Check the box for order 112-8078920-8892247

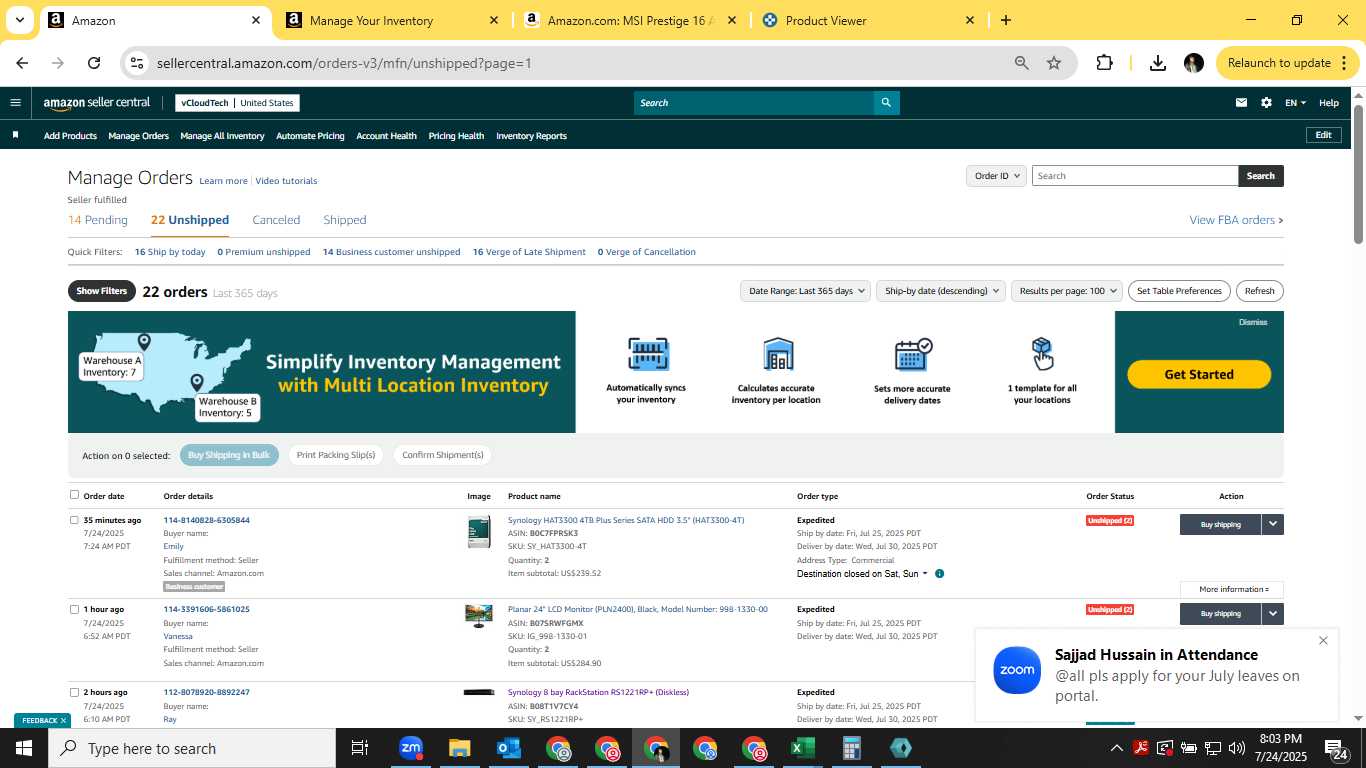pyautogui.click(x=74, y=692)
